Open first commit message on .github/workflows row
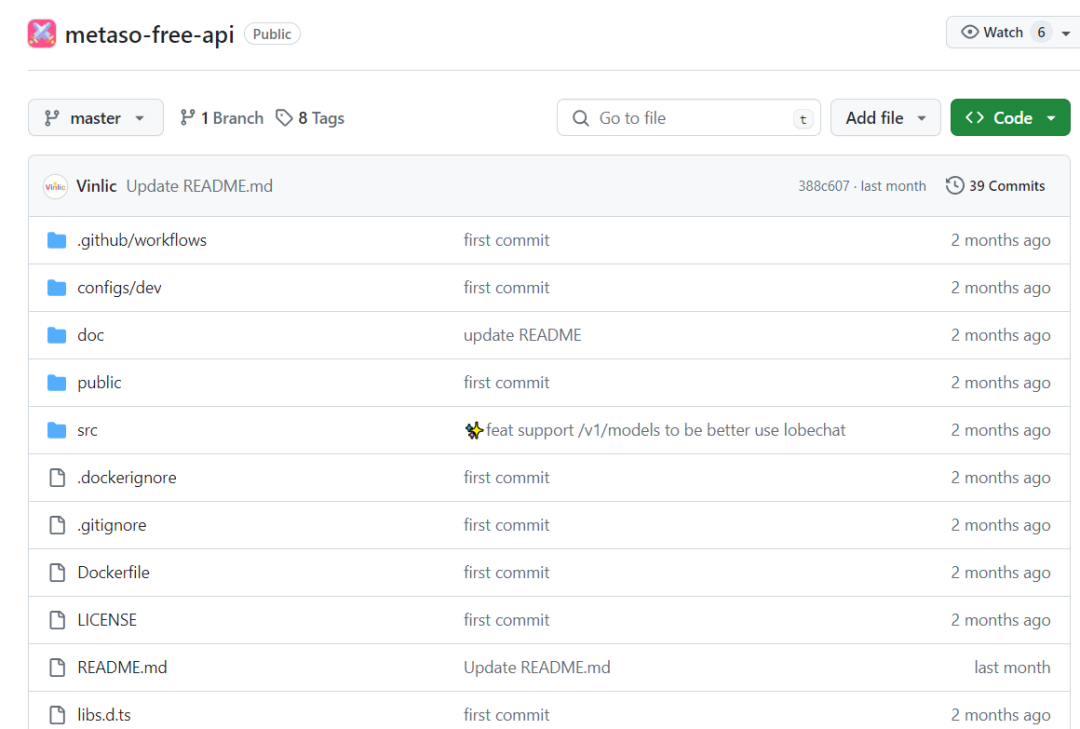Screen dimensions: 1080x729 point(506,240)
